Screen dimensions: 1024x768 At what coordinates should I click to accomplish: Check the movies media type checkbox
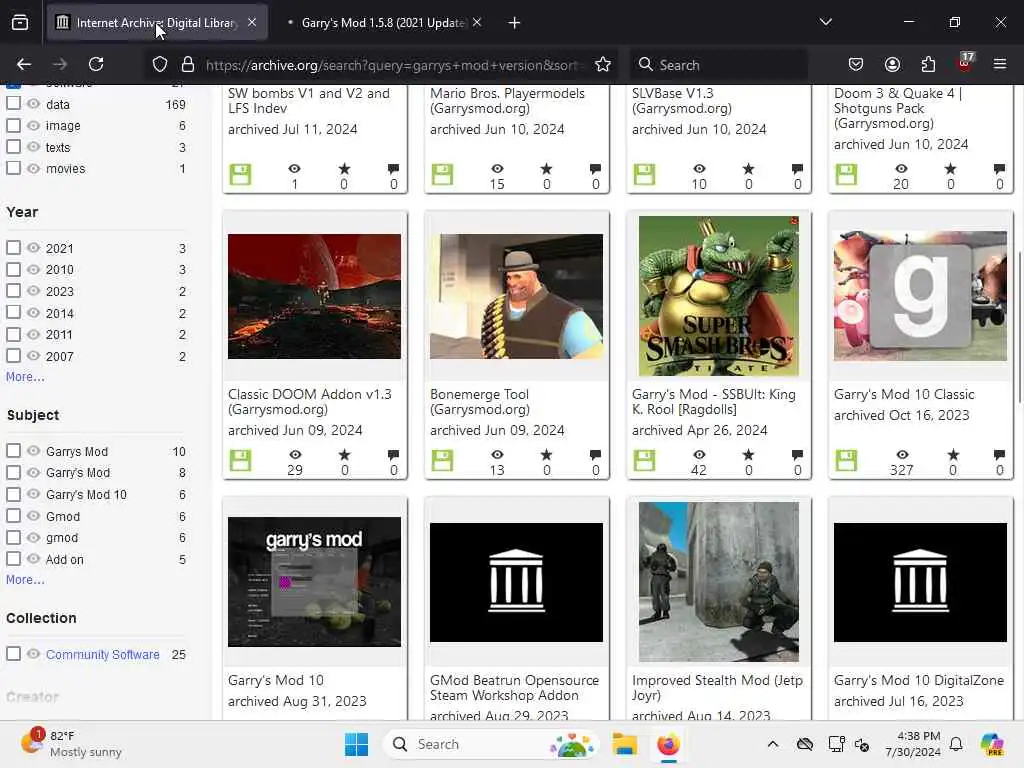tap(13, 168)
